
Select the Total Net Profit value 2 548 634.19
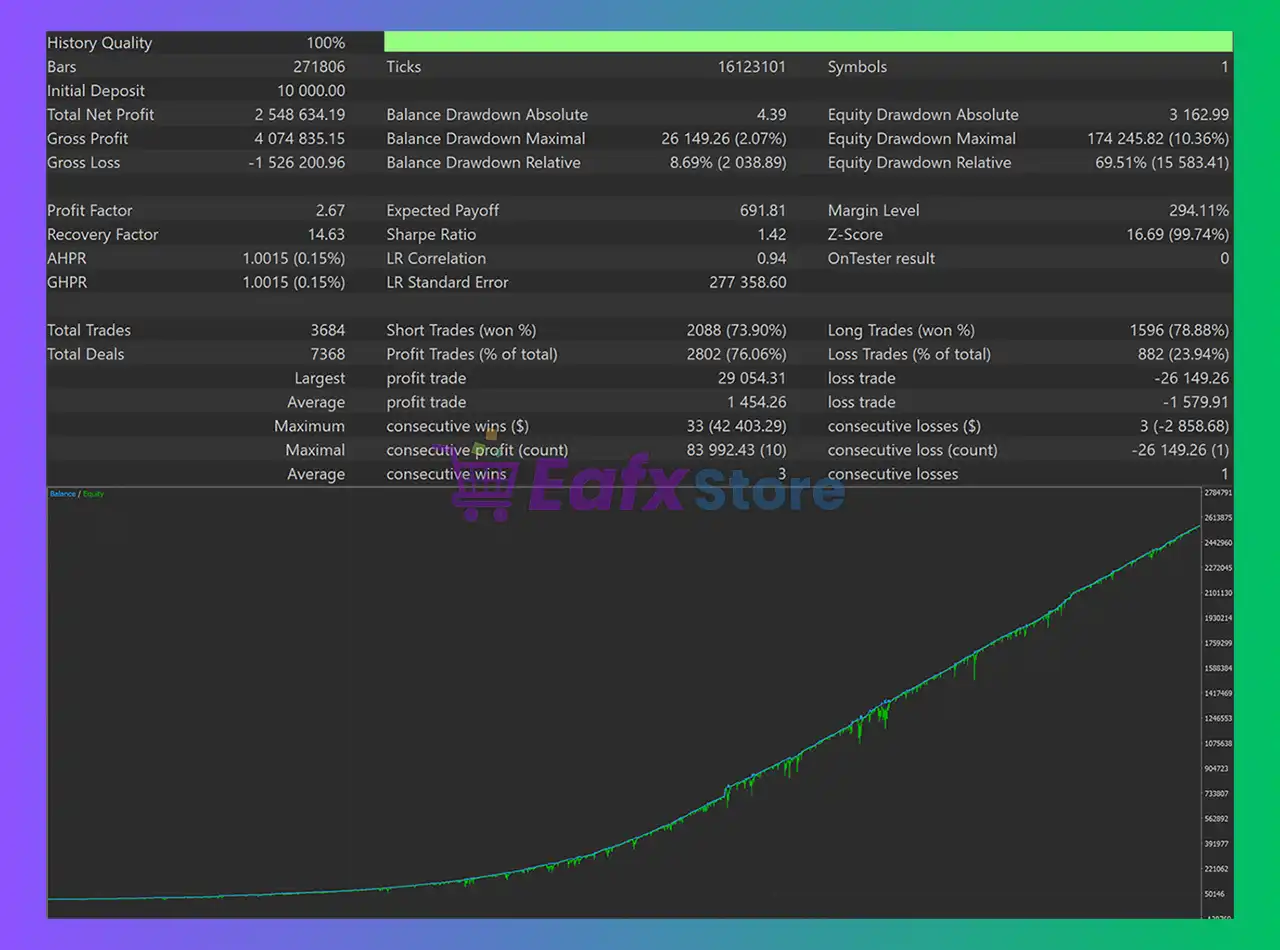point(299,115)
